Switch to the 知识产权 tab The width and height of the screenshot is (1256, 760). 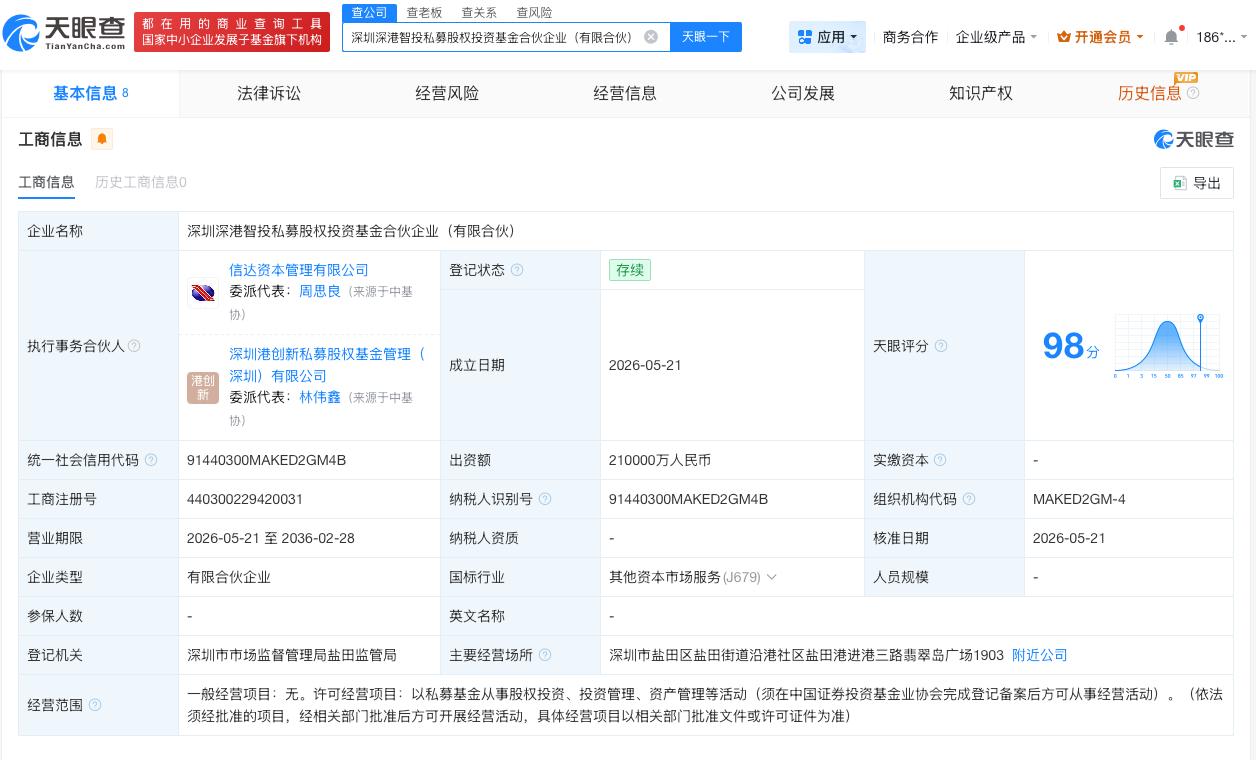981,93
